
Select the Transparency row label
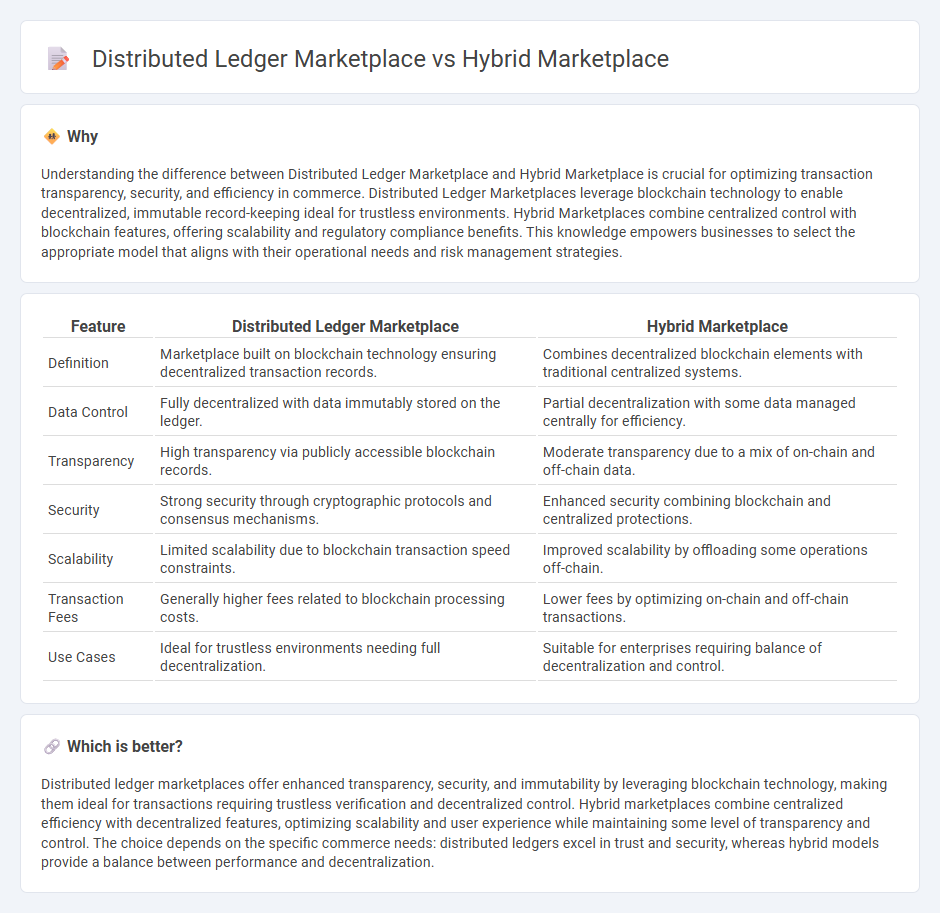(91, 461)
